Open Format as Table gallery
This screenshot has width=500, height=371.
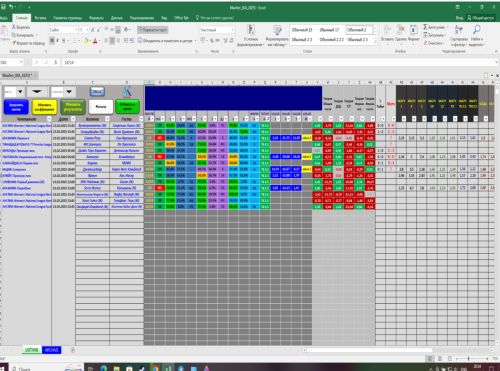(x=277, y=35)
